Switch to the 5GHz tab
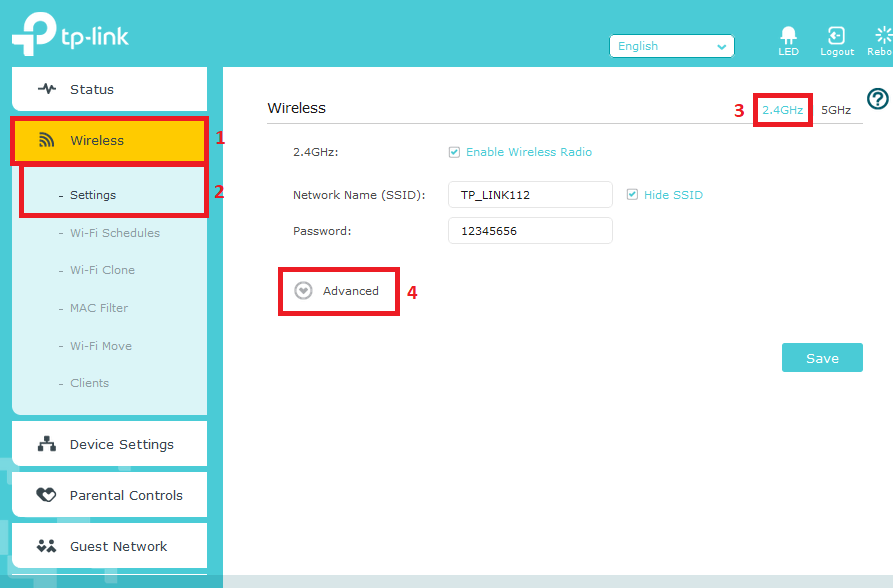Viewport: 893px width, 588px height. 835,110
